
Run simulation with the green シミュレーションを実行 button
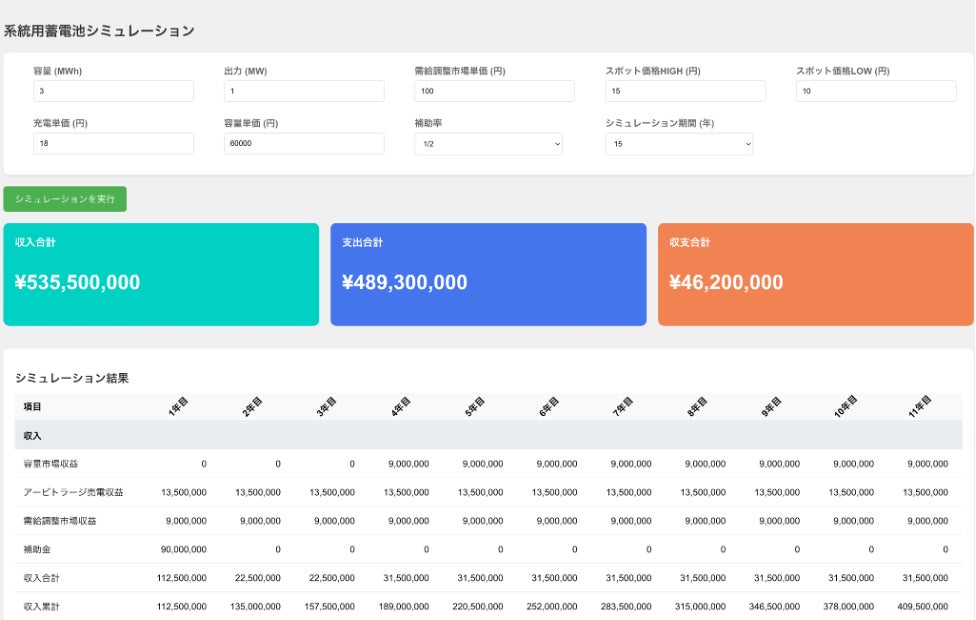65,199
